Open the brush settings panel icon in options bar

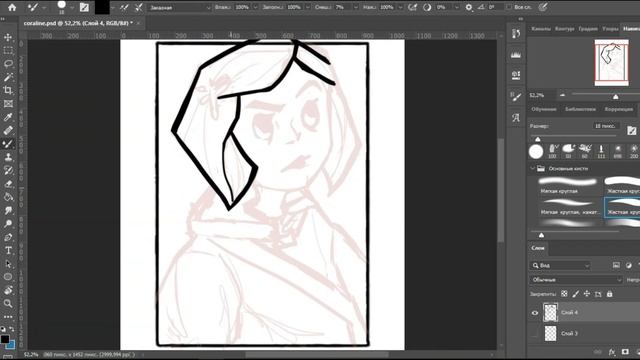point(84,7)
